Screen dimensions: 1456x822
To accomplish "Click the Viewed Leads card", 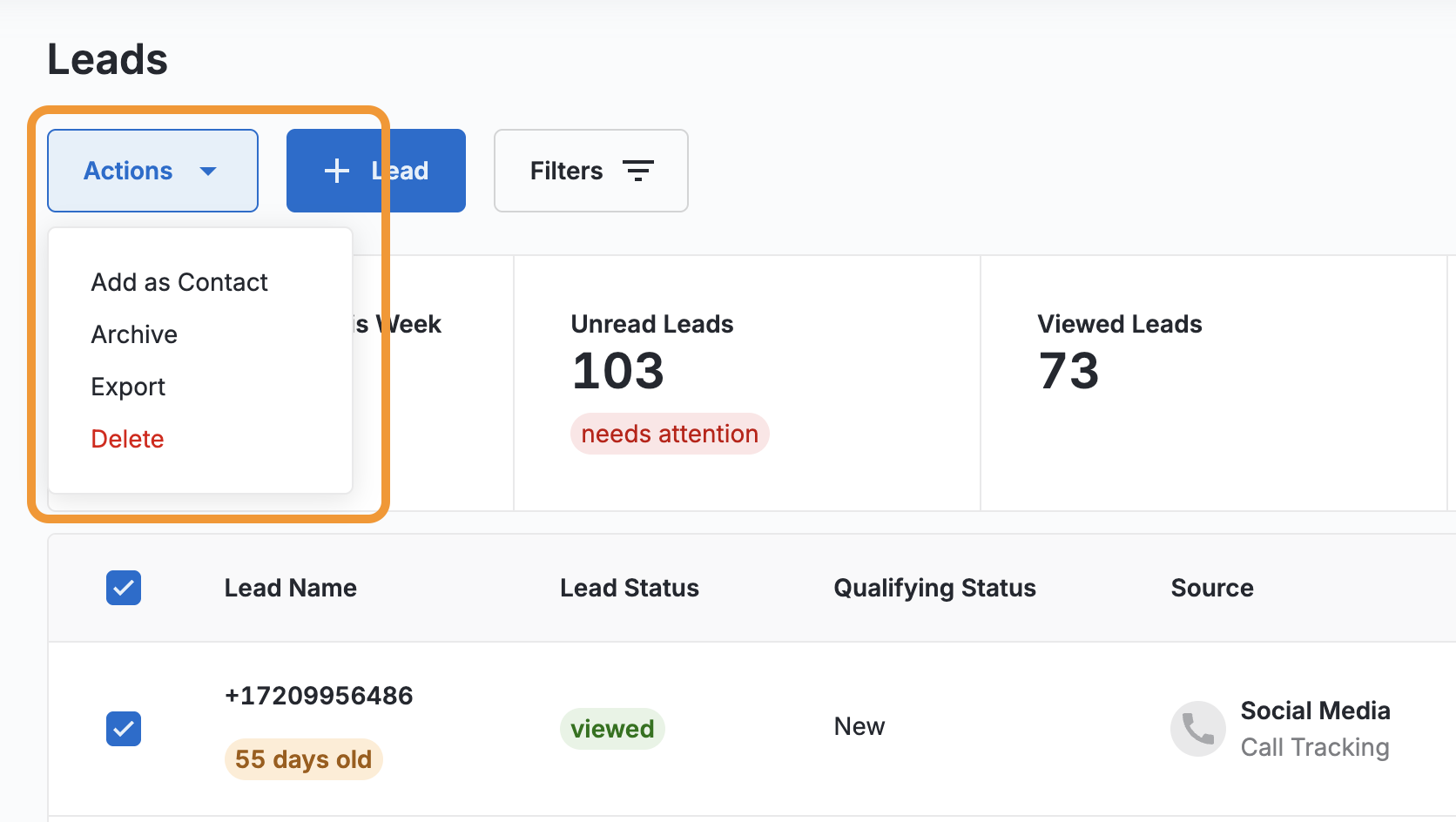I will coord(1212,381).
